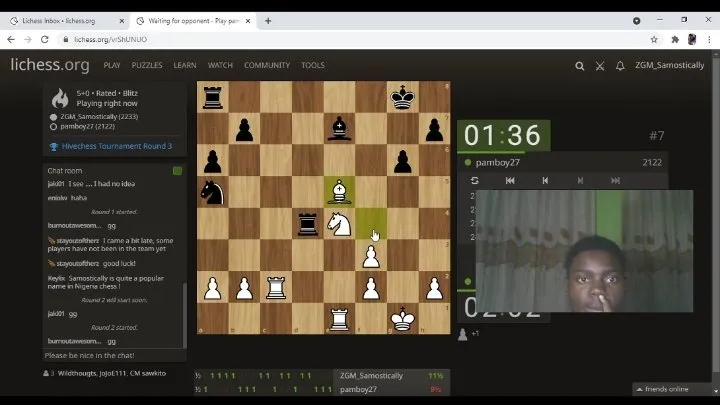Open the COMMUNITY menu
The width and height of the screenshot is (720, 405).
[x=267, y=65]
